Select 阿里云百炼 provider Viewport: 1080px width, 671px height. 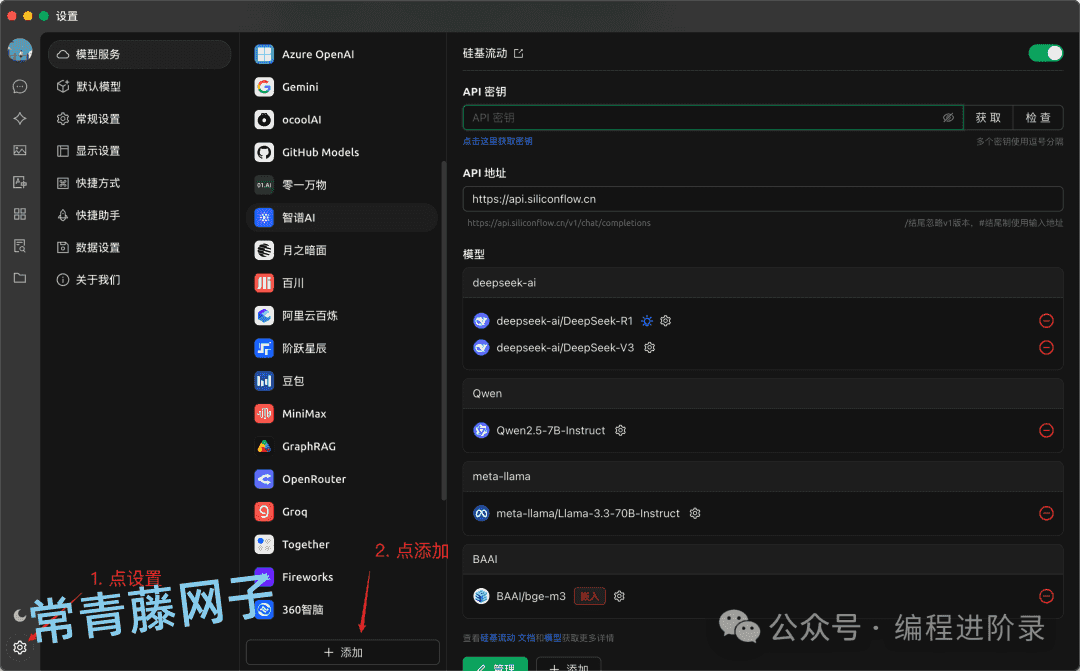click(342, 316)
